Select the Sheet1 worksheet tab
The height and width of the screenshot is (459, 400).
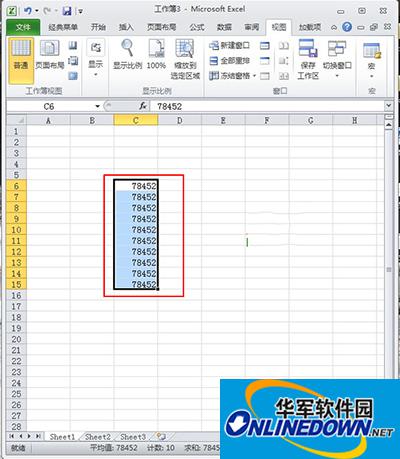point(62,437)
